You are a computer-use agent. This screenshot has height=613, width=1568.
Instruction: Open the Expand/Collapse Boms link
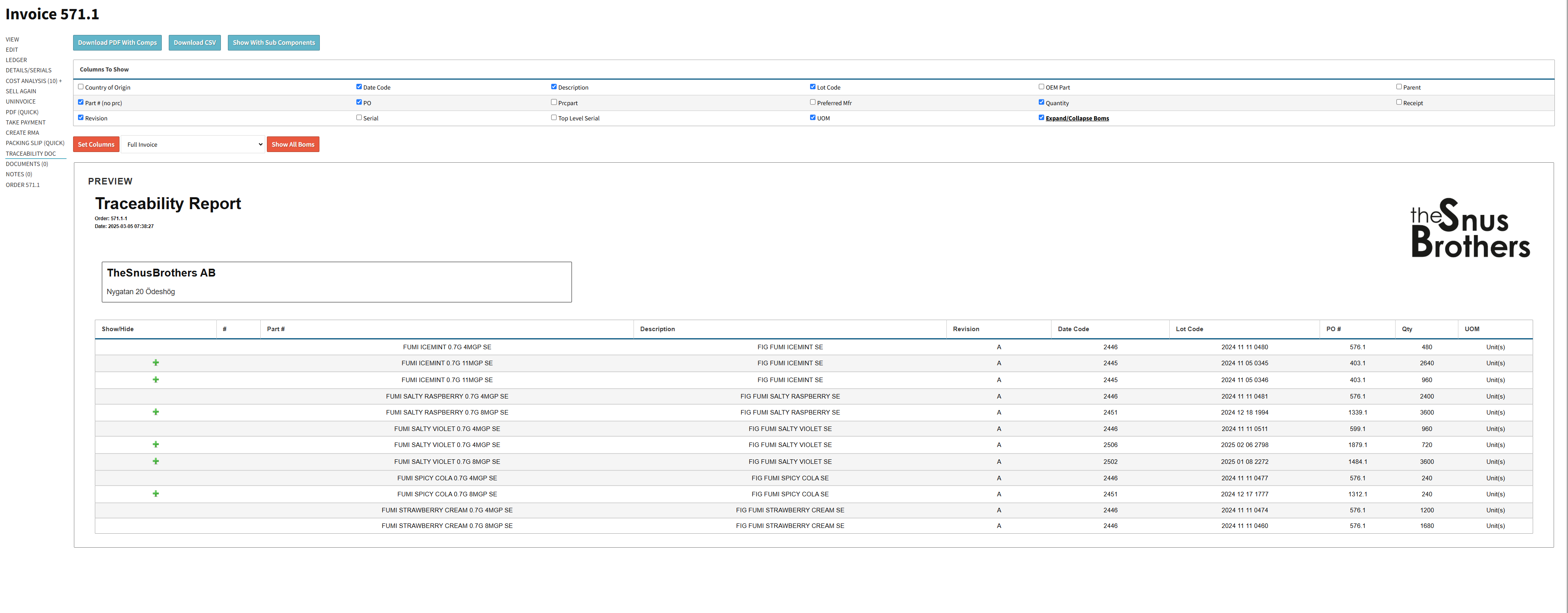coord(1077,118)
